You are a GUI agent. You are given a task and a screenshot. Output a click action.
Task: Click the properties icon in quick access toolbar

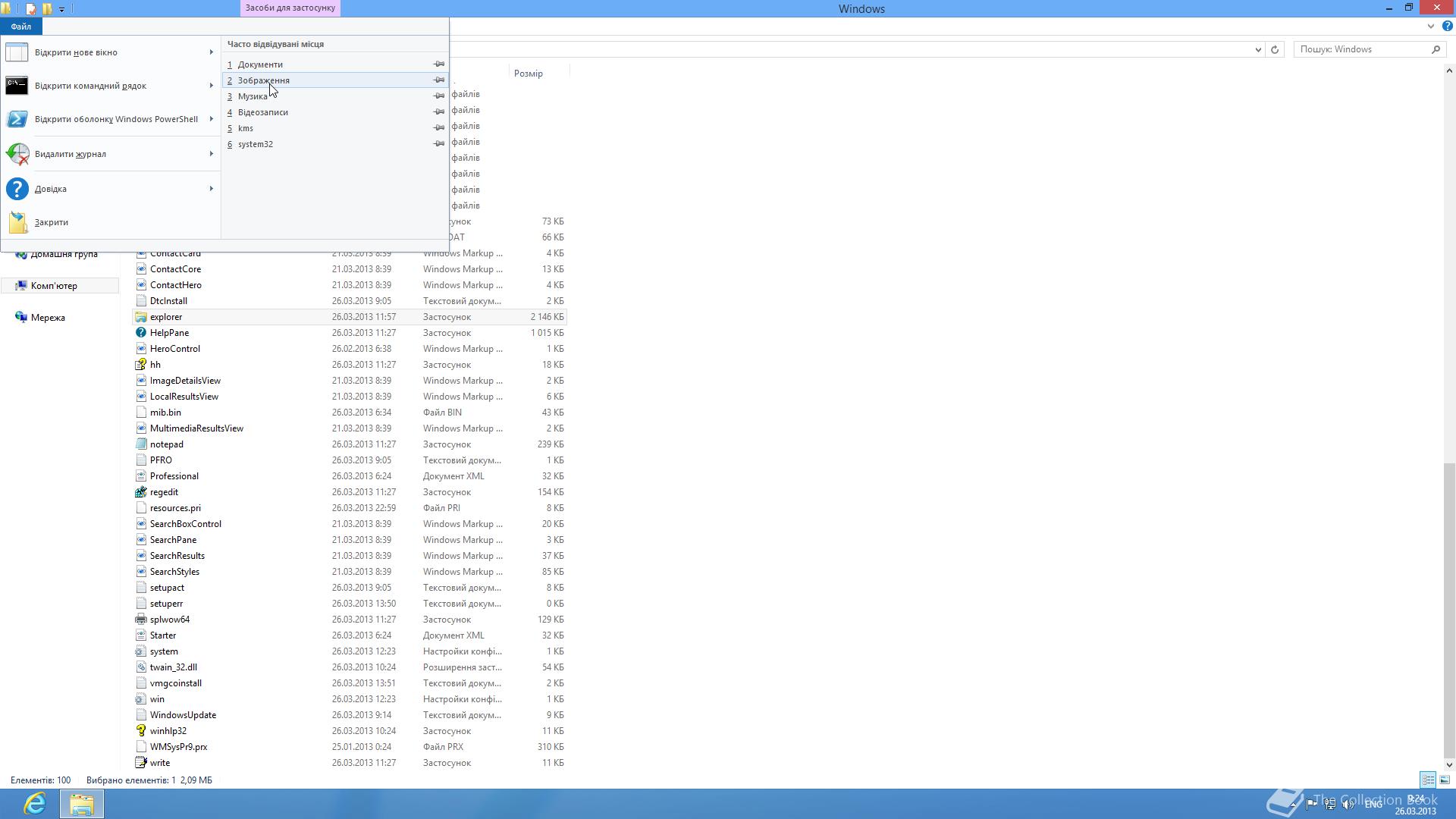(x=30, y=9)
